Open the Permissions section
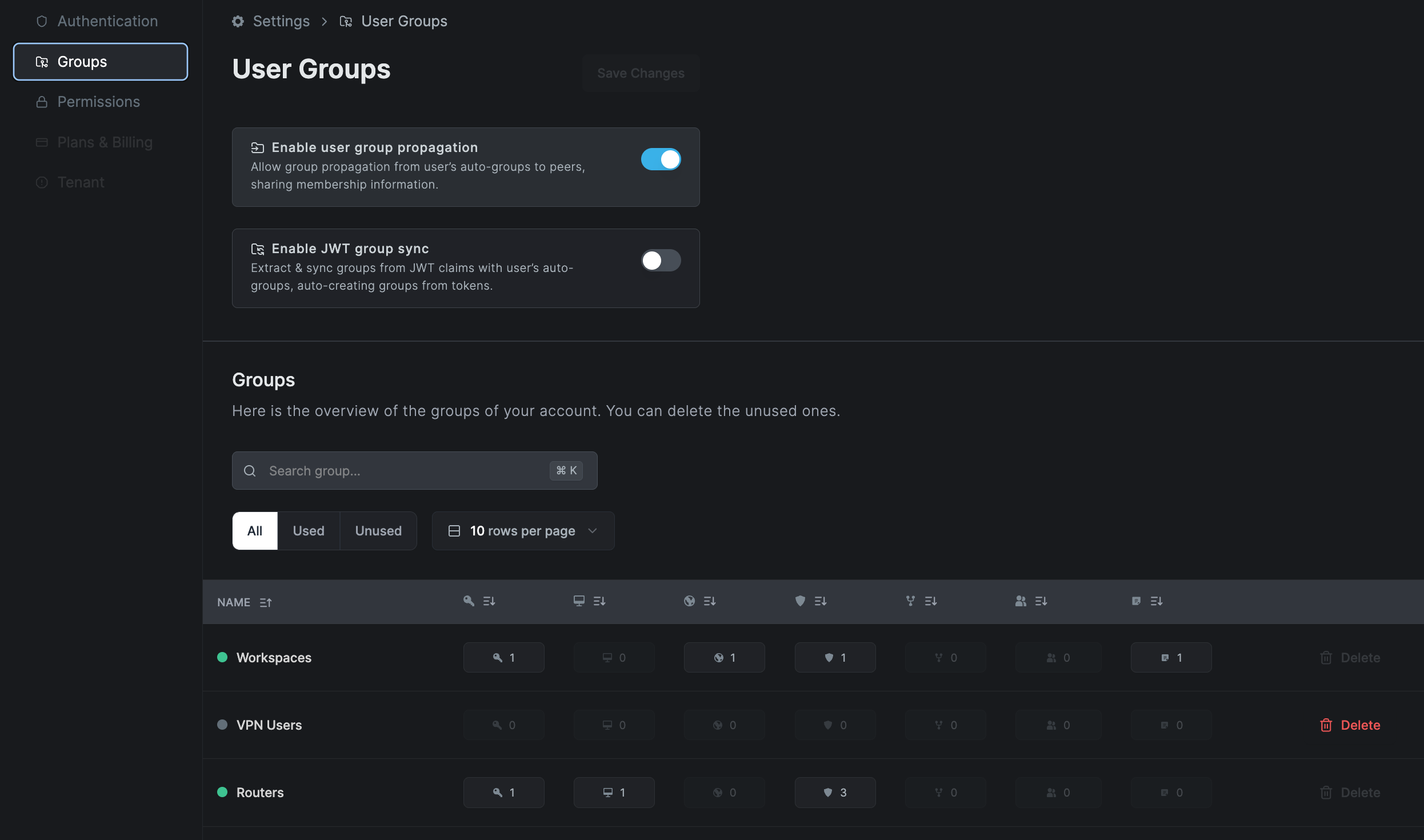1424x840 pixels. 98,102
